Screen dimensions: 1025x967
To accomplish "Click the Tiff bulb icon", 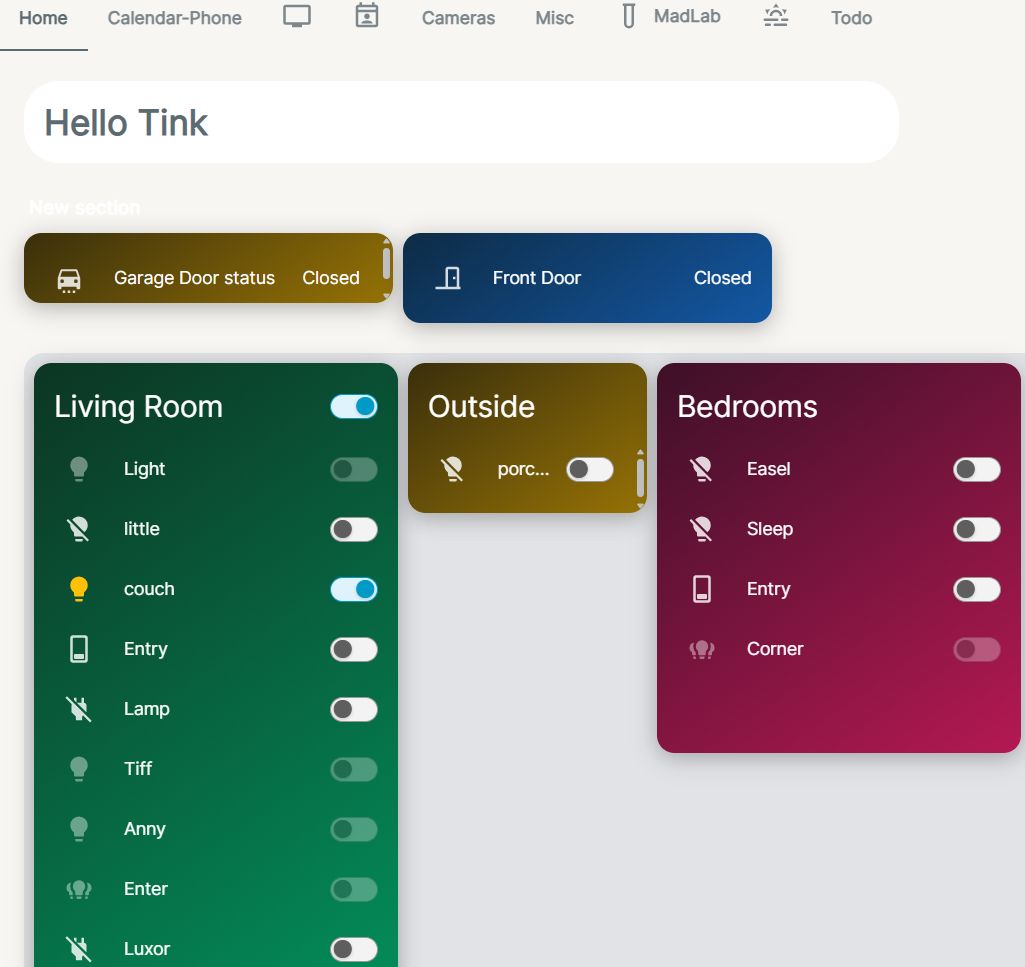I will tap(79, 769).
